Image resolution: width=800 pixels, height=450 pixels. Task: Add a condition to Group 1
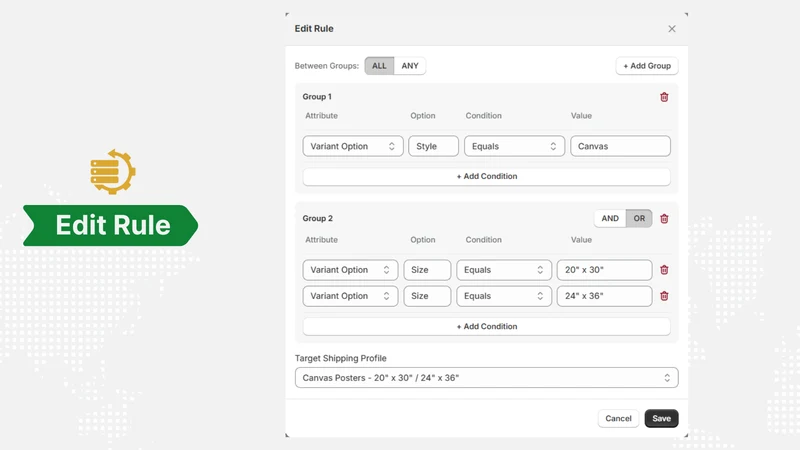[486, 177]
